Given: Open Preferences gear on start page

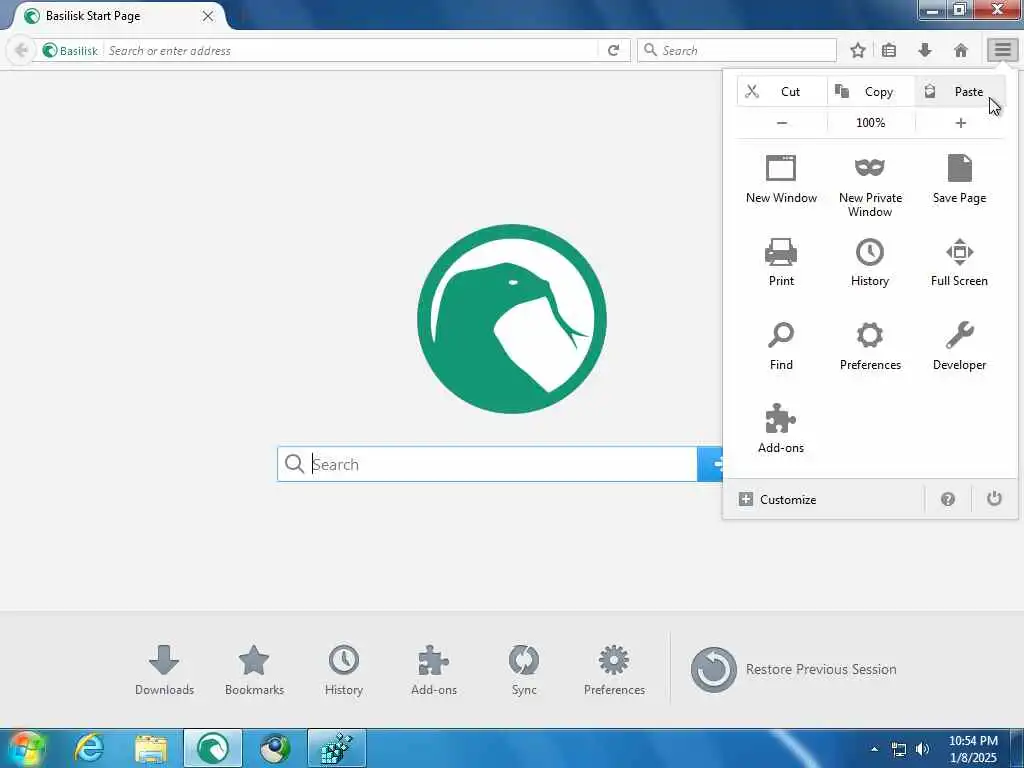Looking at the screenshot, I should coord(614,670).
